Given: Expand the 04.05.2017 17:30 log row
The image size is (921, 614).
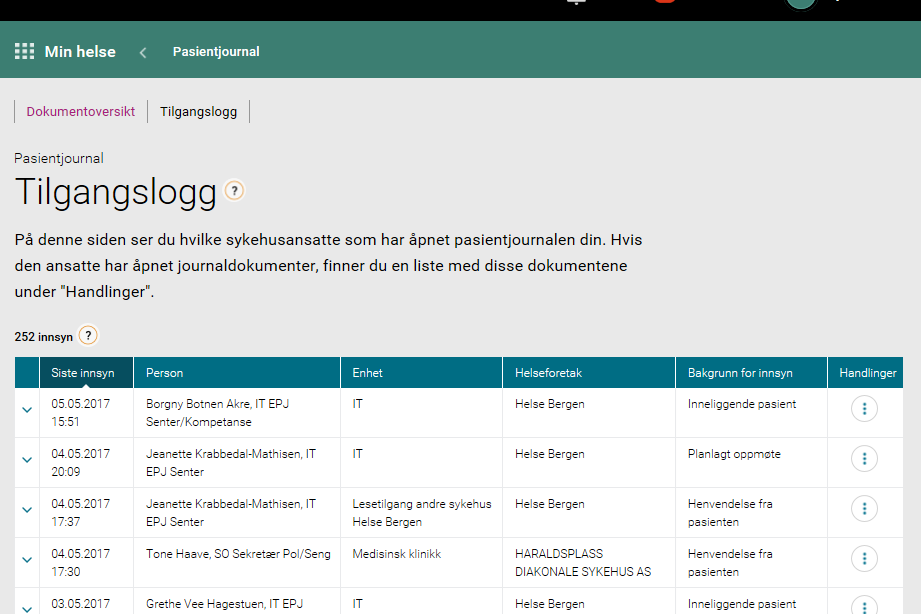Looking at the screenshot, I should tap(27, 560).
